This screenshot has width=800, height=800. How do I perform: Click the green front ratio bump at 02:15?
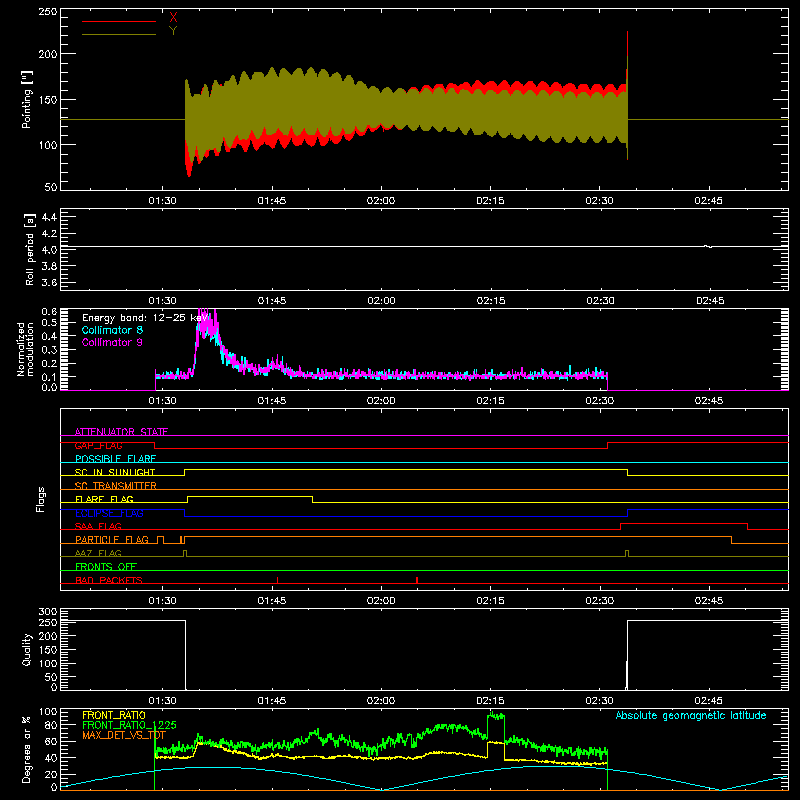pyautogui.click(x=496, y=717)
